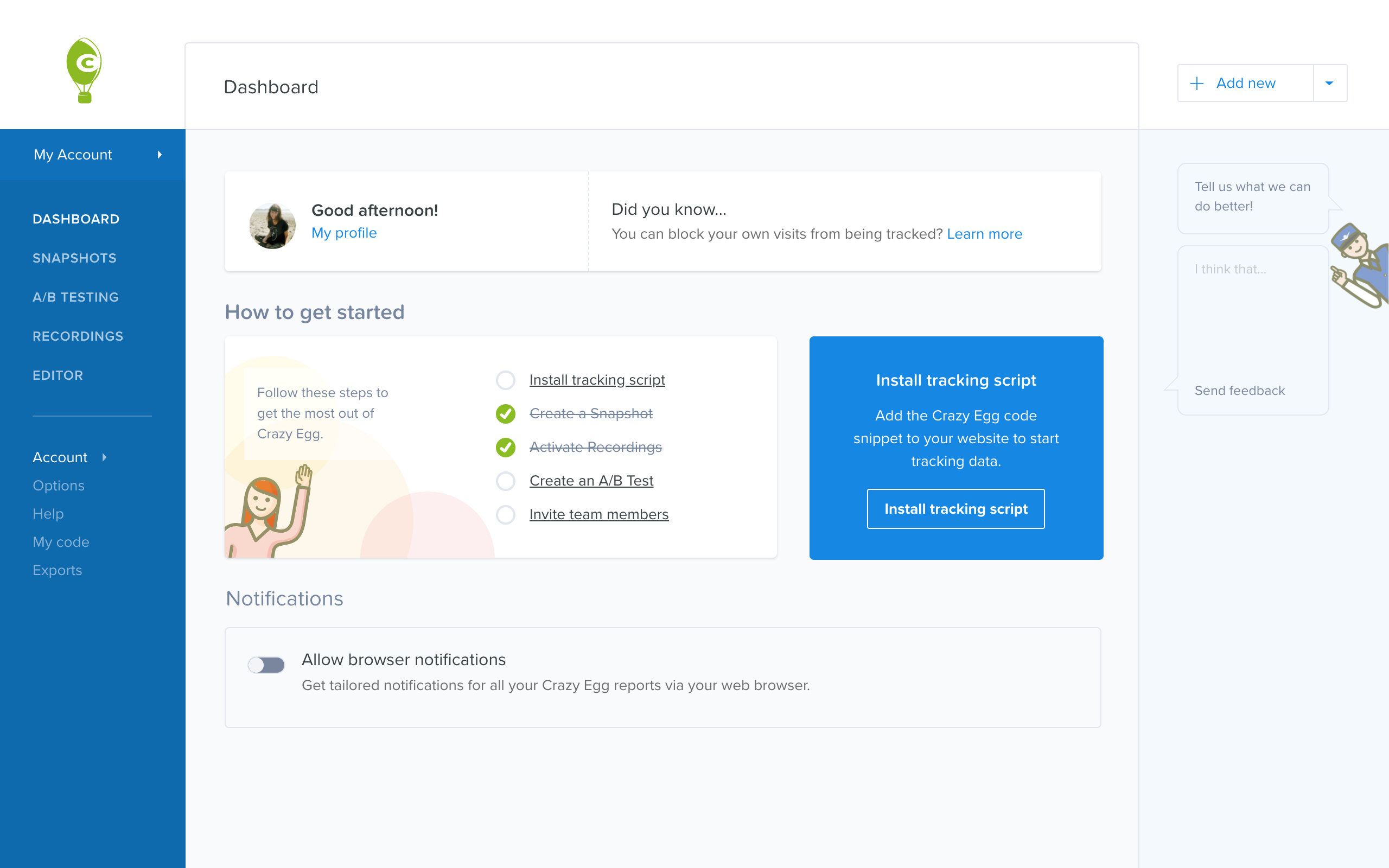Toggle the Activate Recordings checkmark
The height and width of the screenshot is (868, 1389).
pos(506,447)
